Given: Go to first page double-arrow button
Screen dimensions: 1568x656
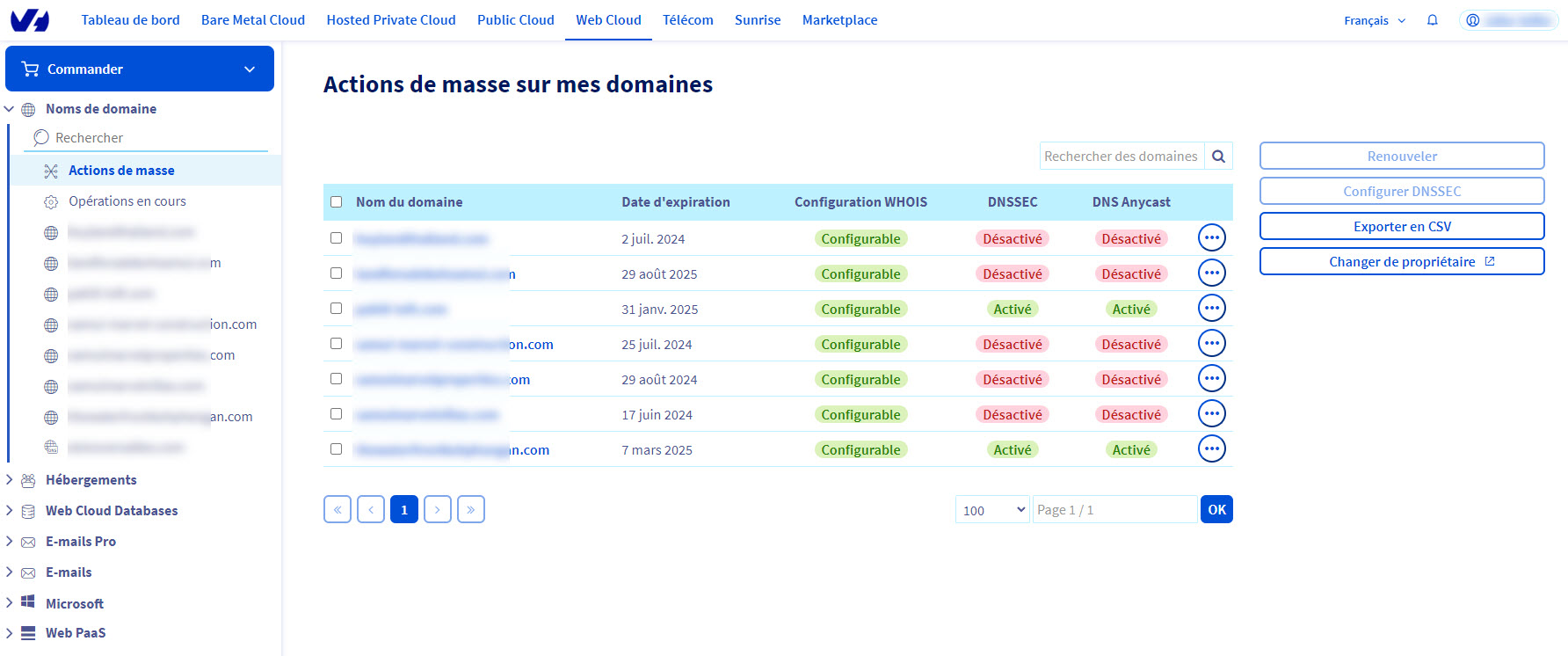Looking at the screenshot, I should pos(338,509).
